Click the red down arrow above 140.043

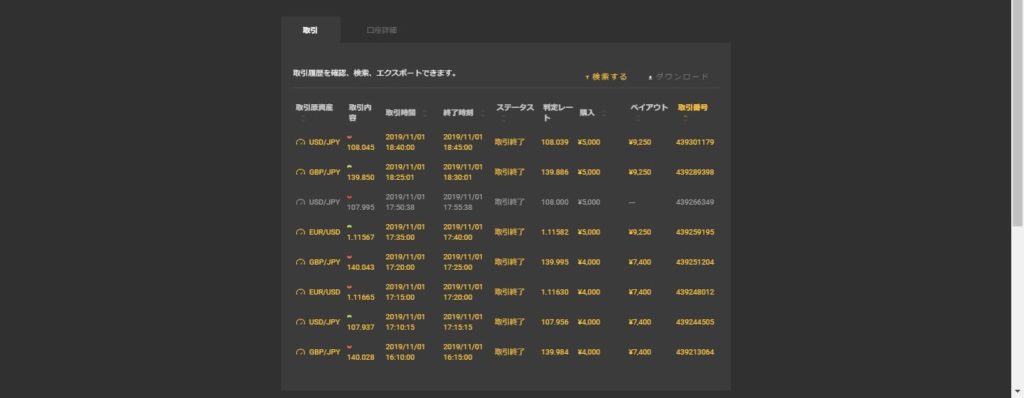point(349,257)
